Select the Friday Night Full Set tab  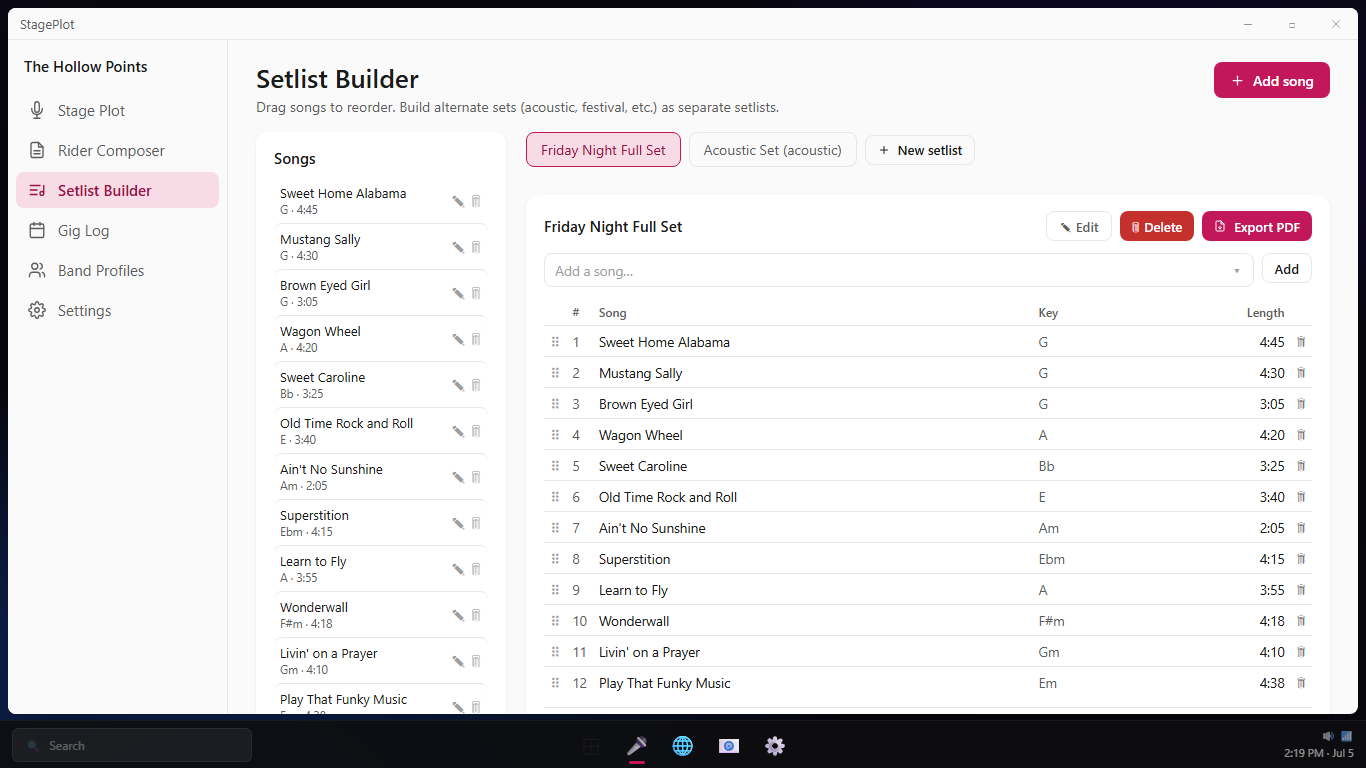603,150
